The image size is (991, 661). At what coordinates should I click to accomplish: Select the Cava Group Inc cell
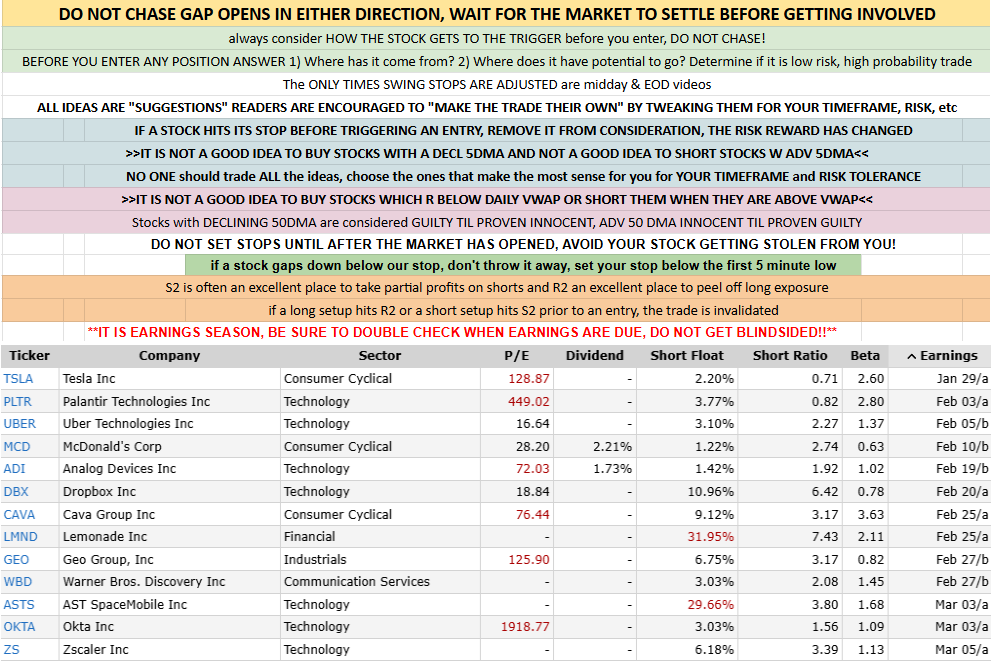169,514
